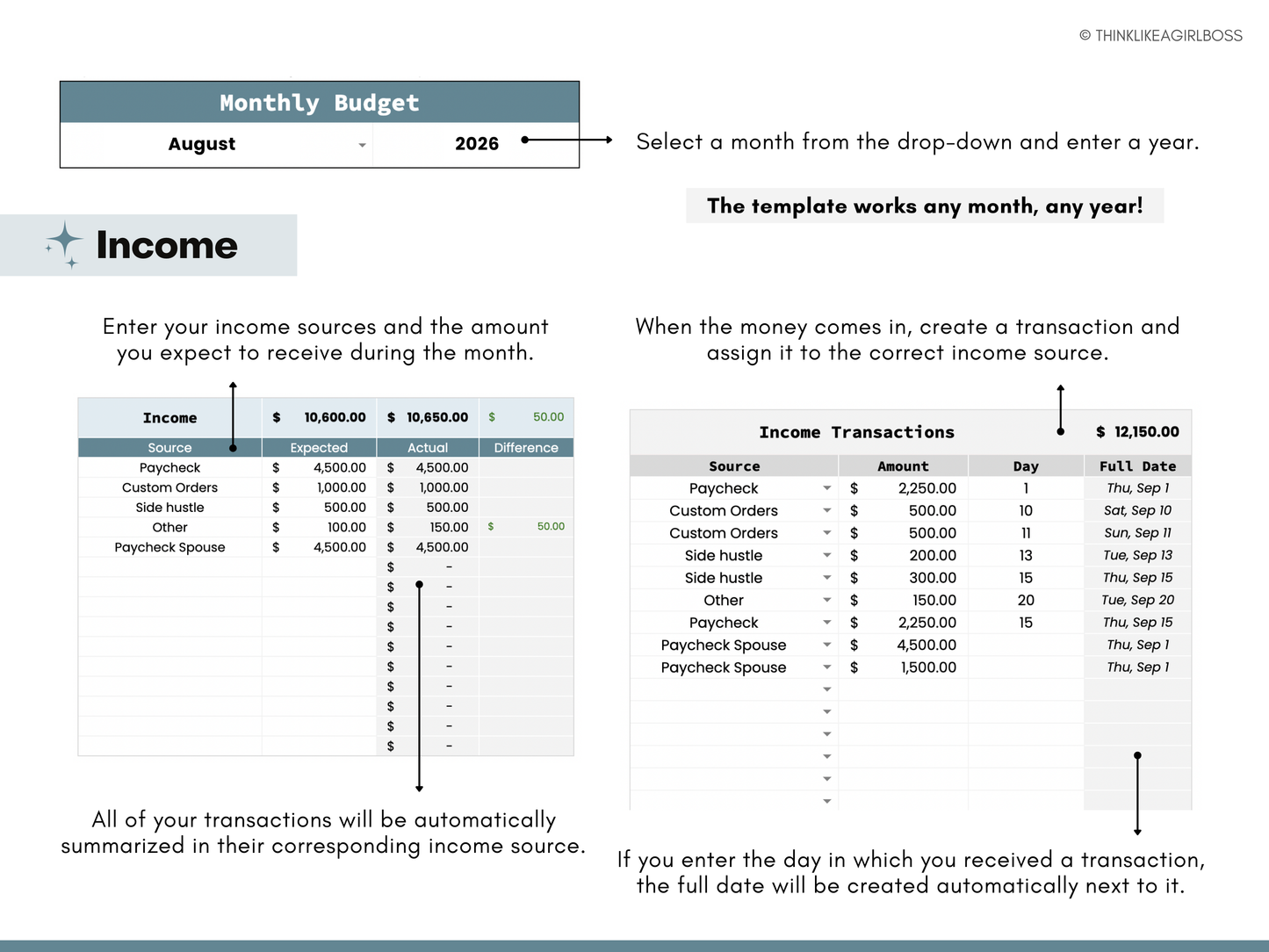Click the sparkle icon beside the Income heading

(64, 244)
